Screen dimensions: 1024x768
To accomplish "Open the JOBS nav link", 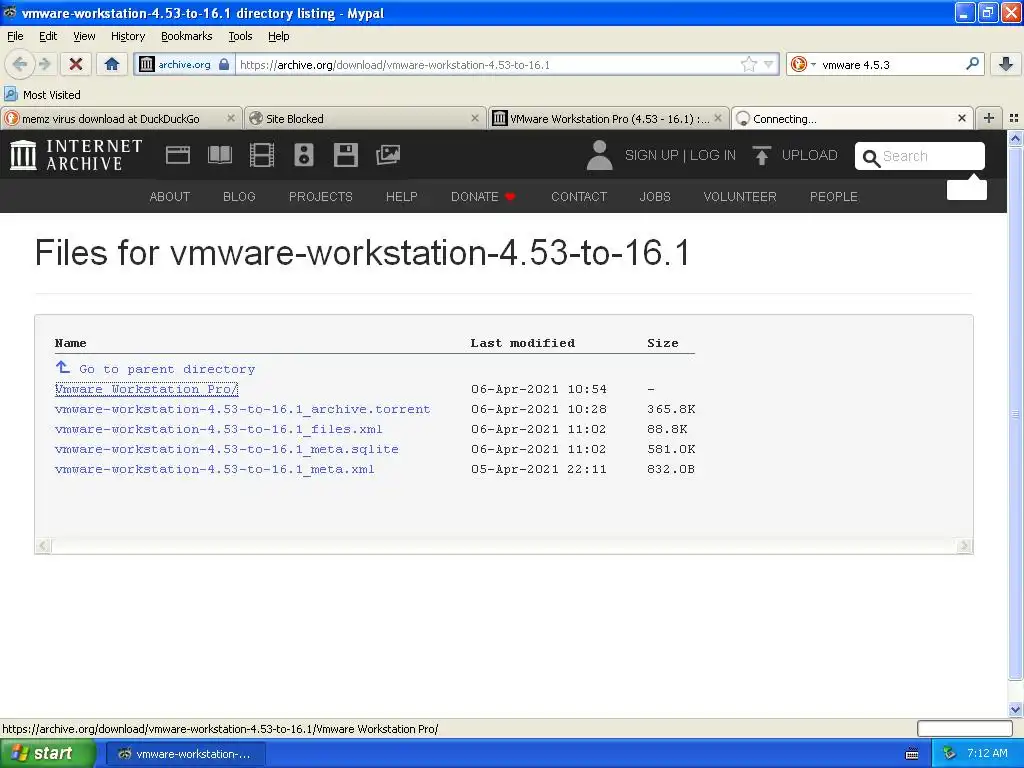I will tap(655, 197).
